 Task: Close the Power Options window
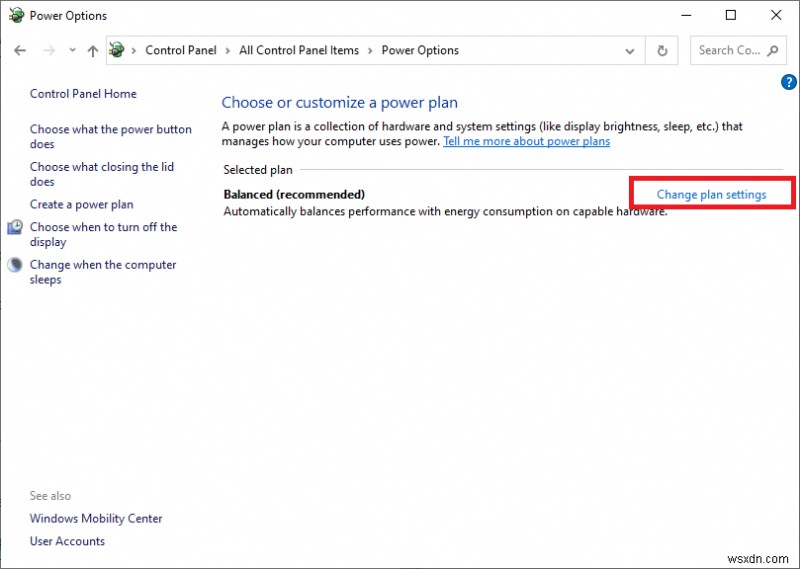(x=776, y=15)
